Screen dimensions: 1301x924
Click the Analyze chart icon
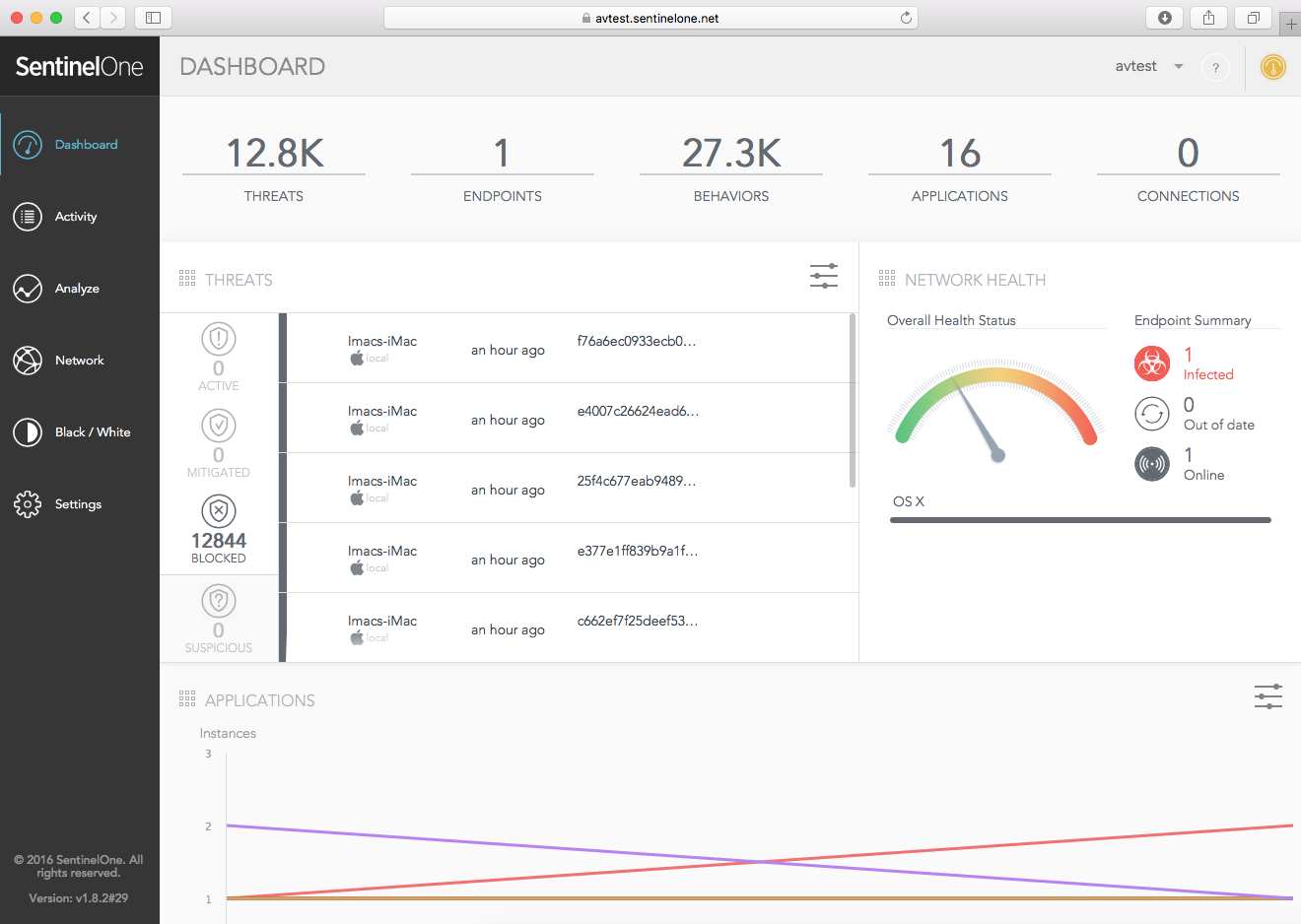click(x=28, y=289)
